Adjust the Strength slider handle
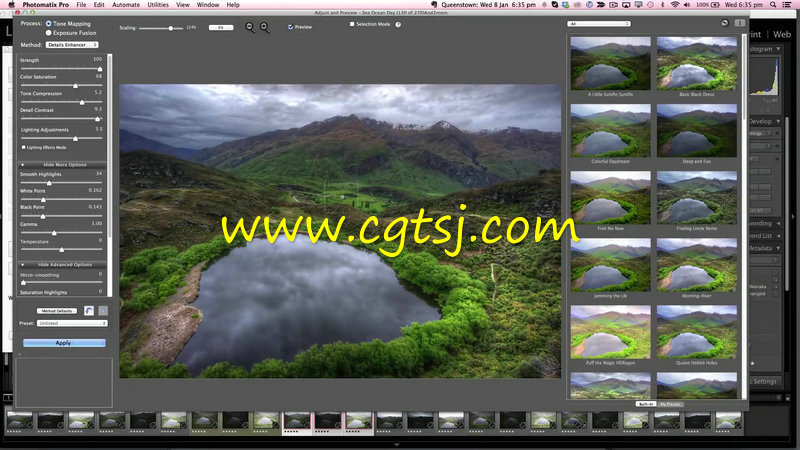Screen dimensions: 800x450 tap(99, 68)
